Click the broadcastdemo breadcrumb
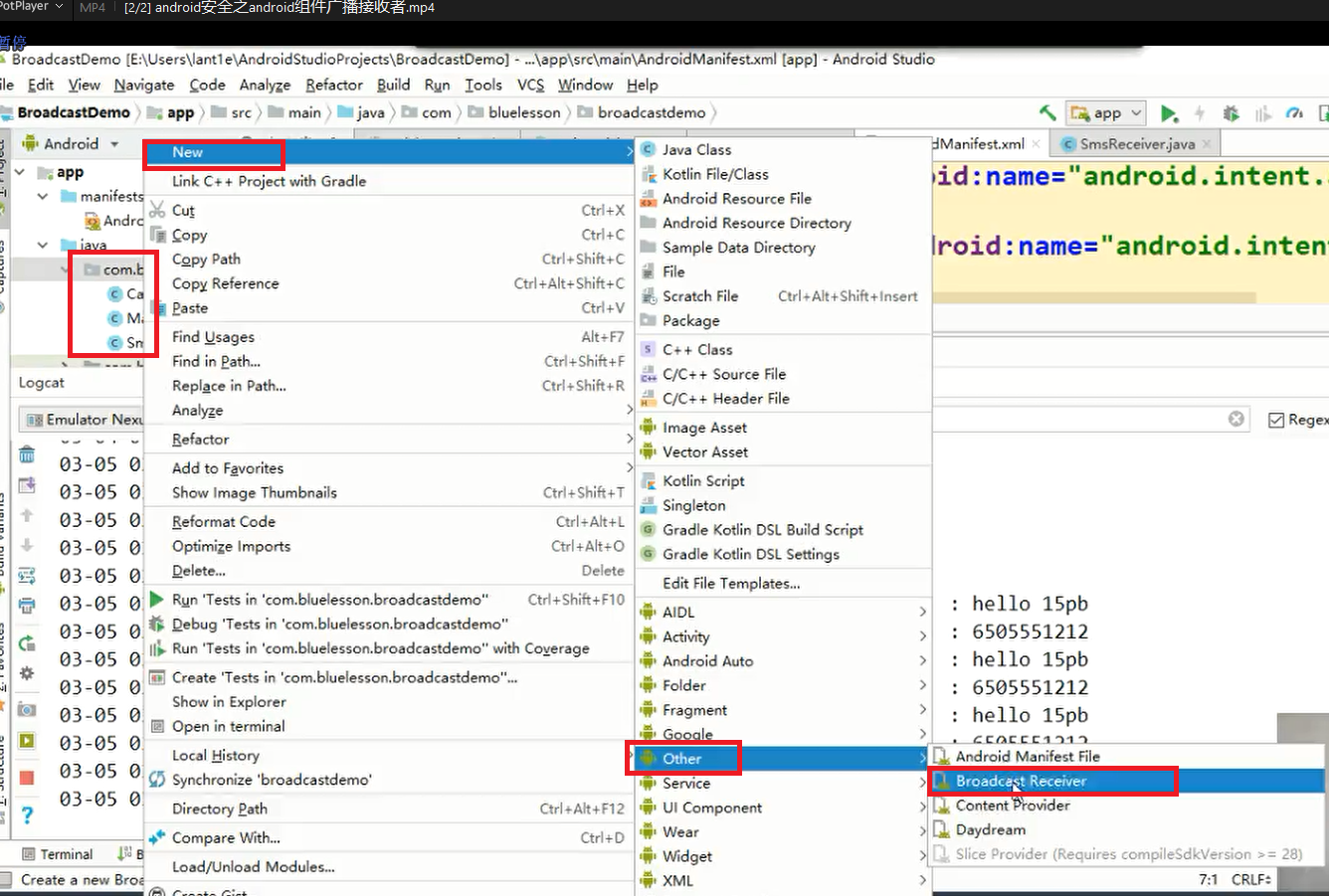 pyautogui.click(x=642, y=113)
